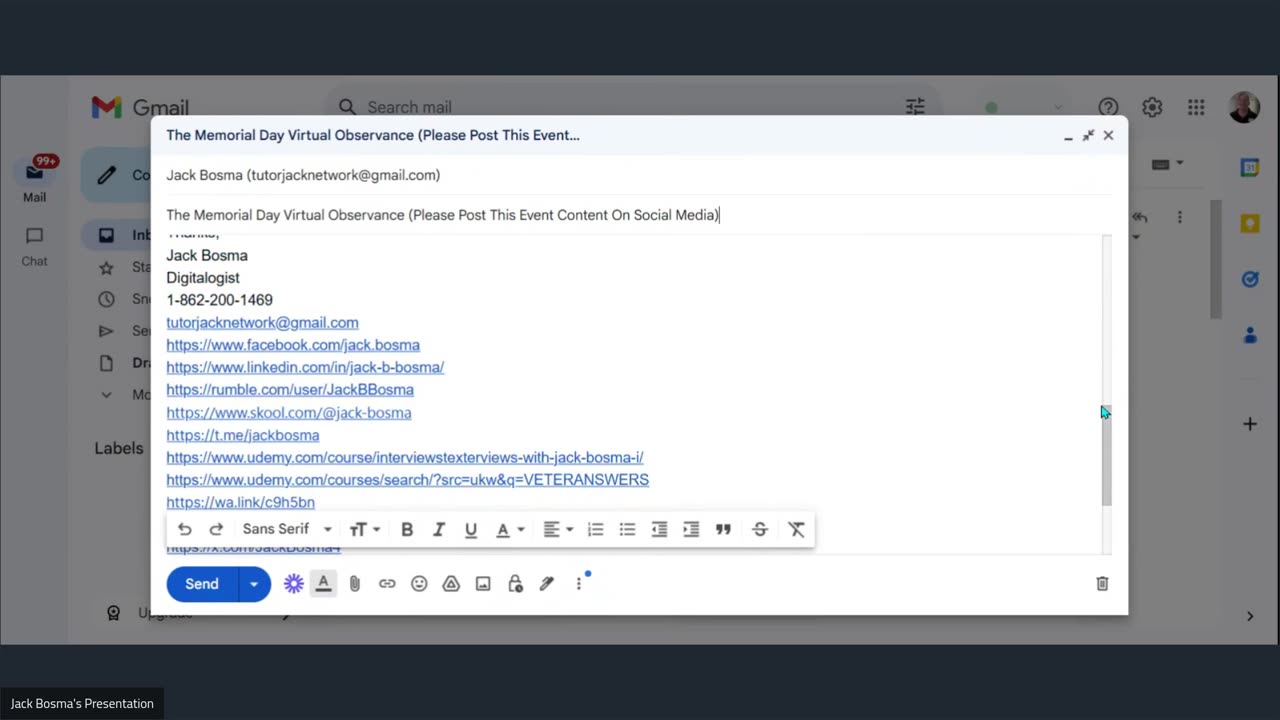This screenshot has height=720, width=1280.
Task: Toggle strikethrough formatting
Action: pyautogui.click(x=760, y=530)
